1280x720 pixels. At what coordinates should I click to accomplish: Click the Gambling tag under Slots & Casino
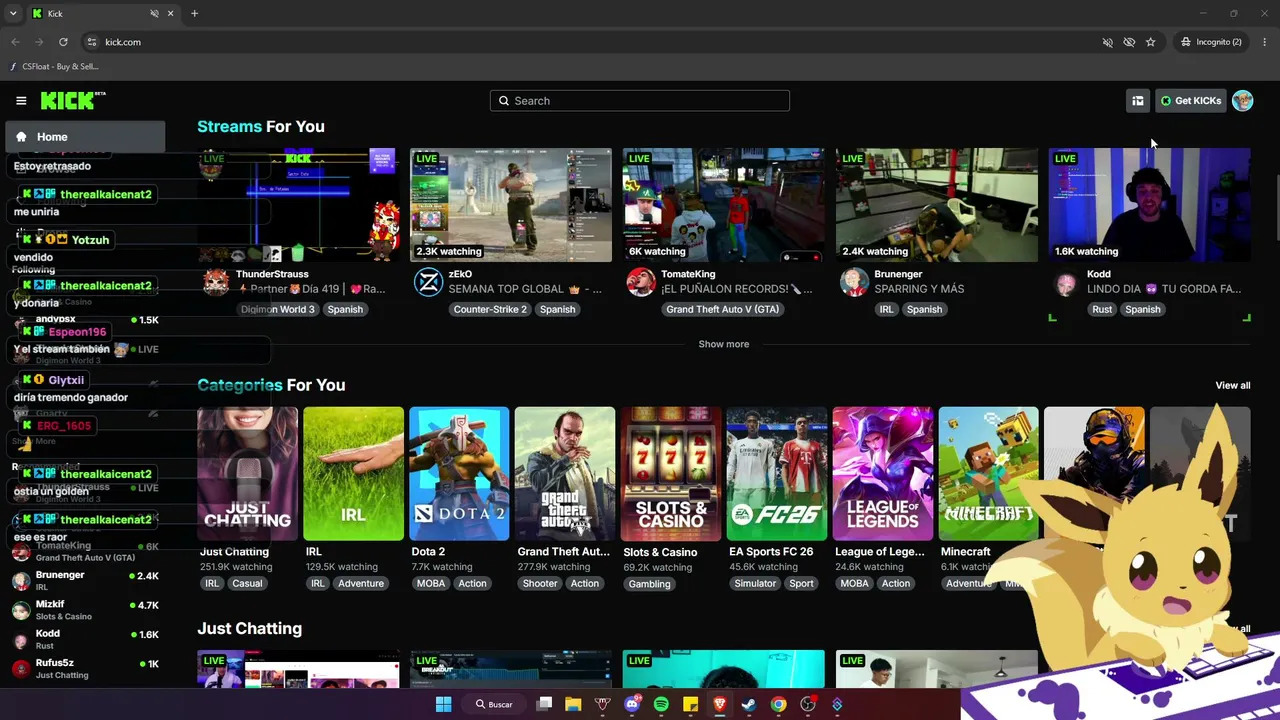[x=649, y=584]
